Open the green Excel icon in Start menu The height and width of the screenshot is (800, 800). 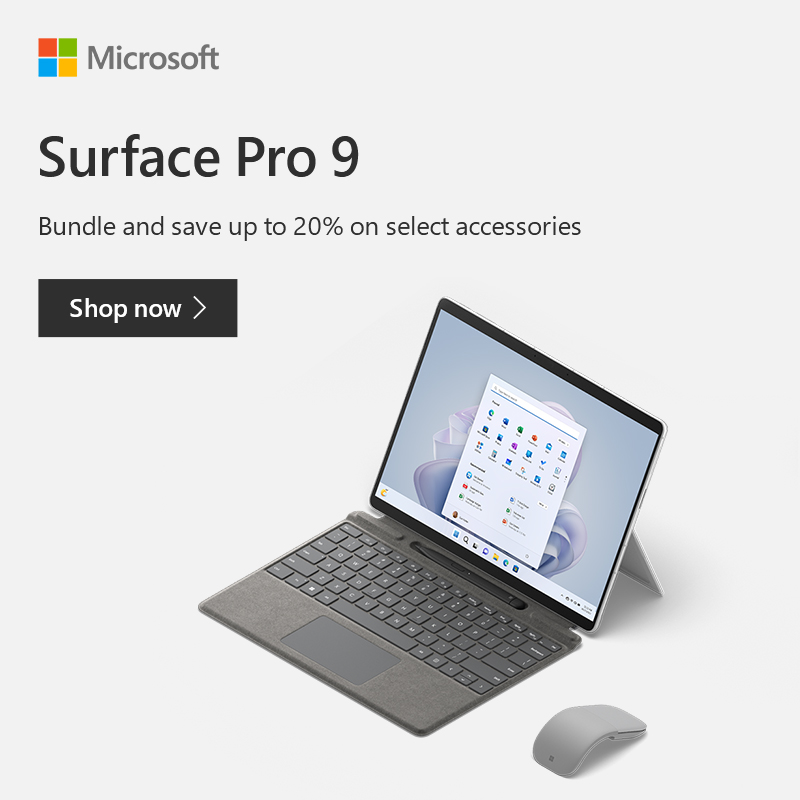(519, 430)
